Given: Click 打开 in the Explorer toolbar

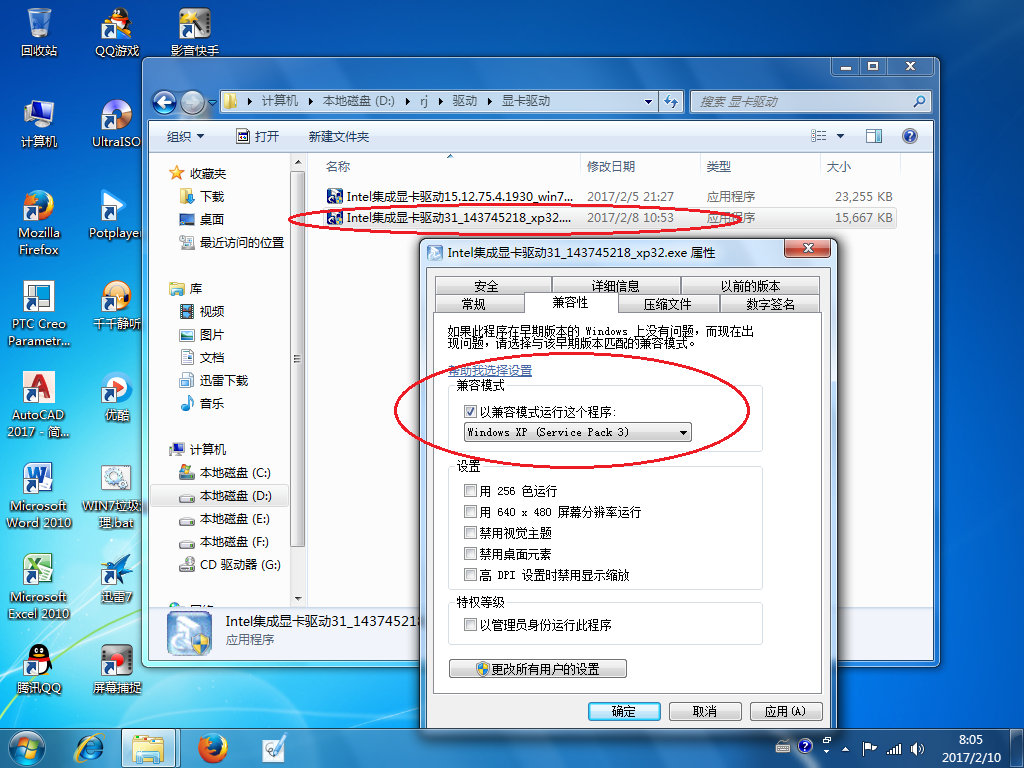Looking at the screenshot, I should (258, 136).
